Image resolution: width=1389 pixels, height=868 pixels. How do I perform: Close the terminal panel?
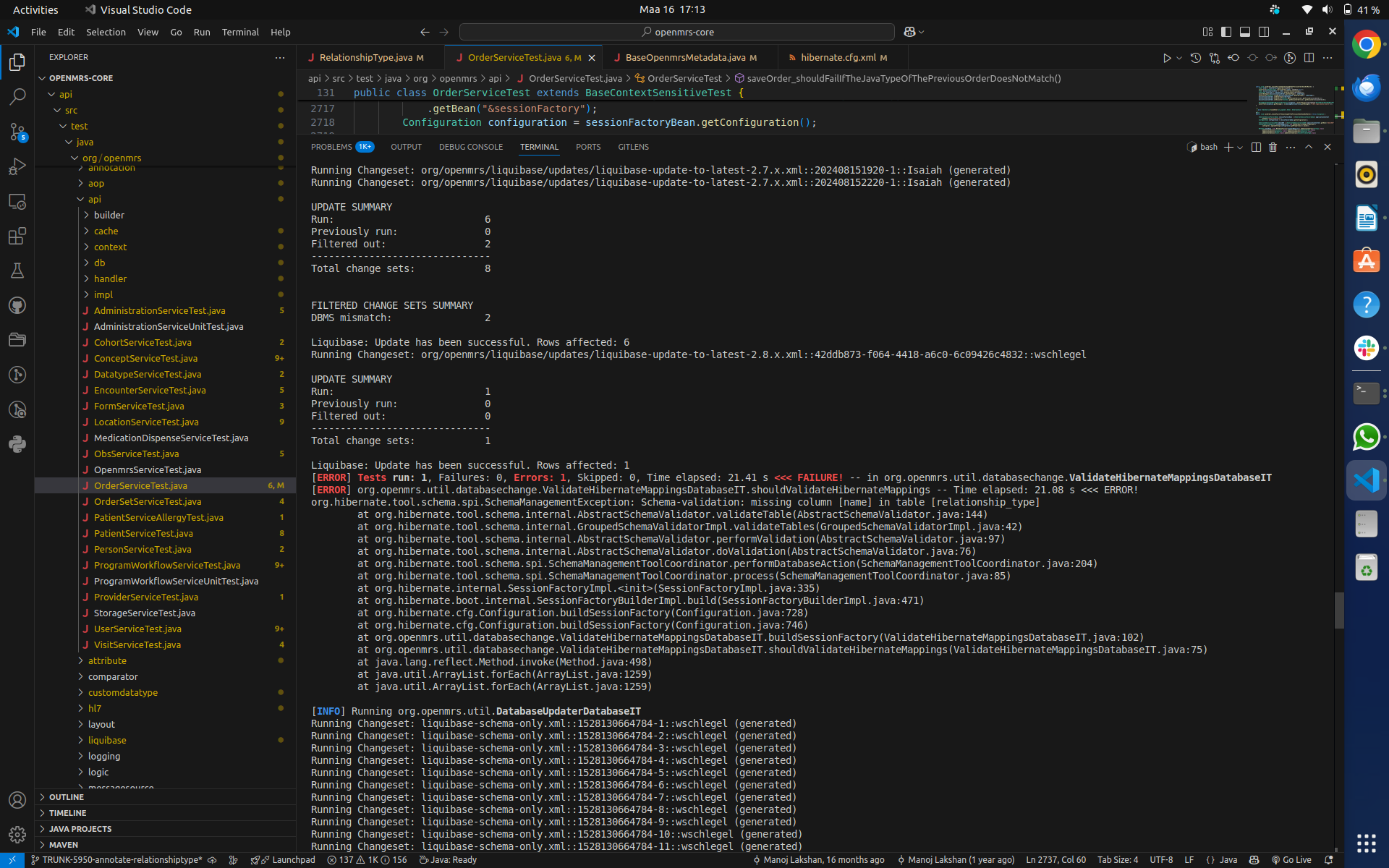(x=1328, y=147)
